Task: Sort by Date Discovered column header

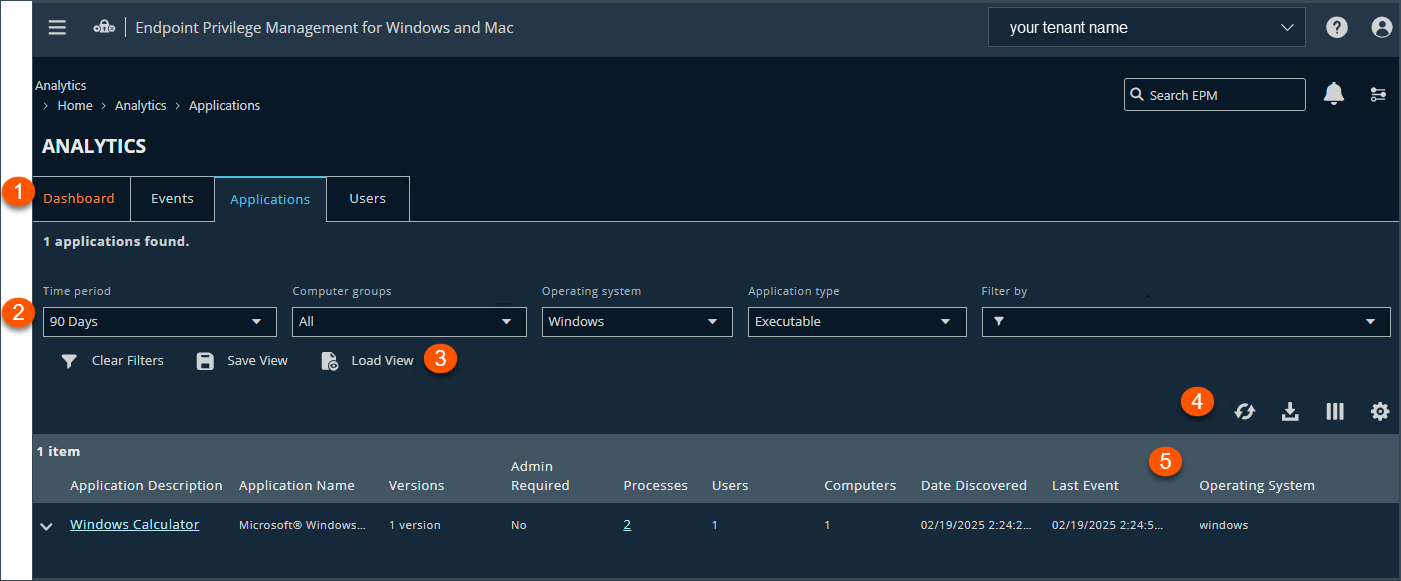Action: click(x=974, y=486)
